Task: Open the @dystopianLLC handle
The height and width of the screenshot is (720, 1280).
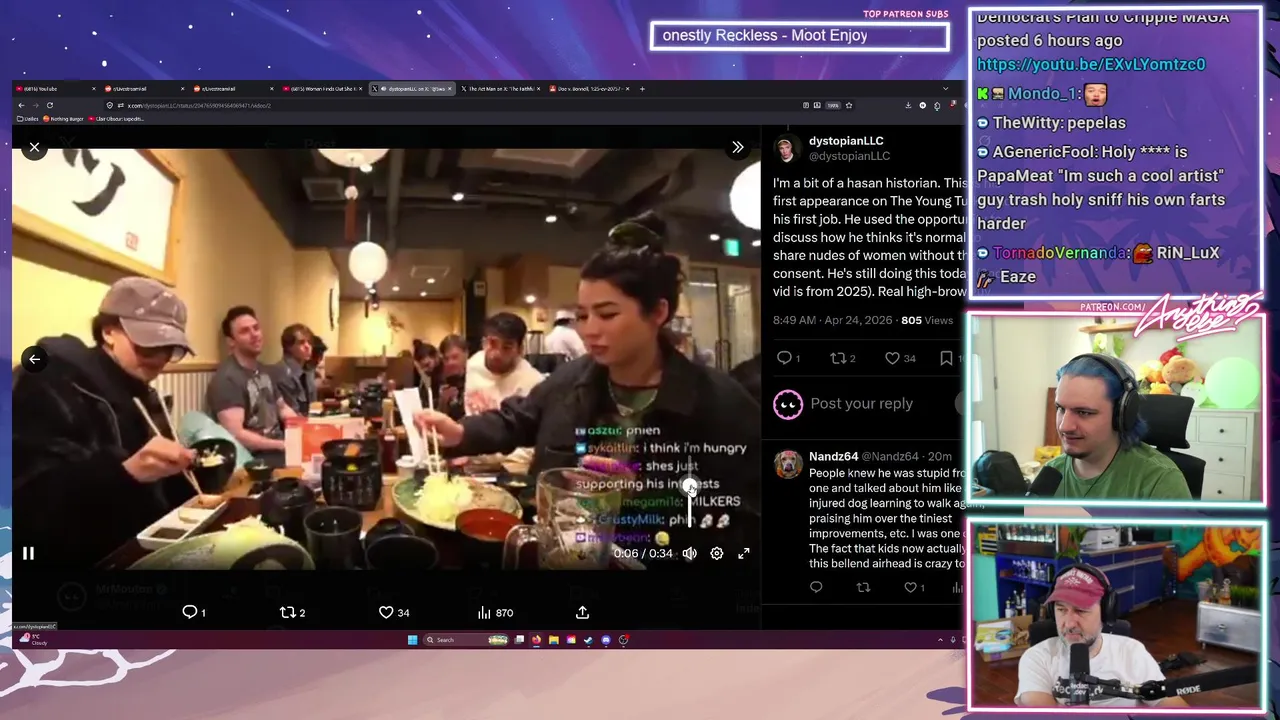Action: pyautogui.click(x=849, y=156)
